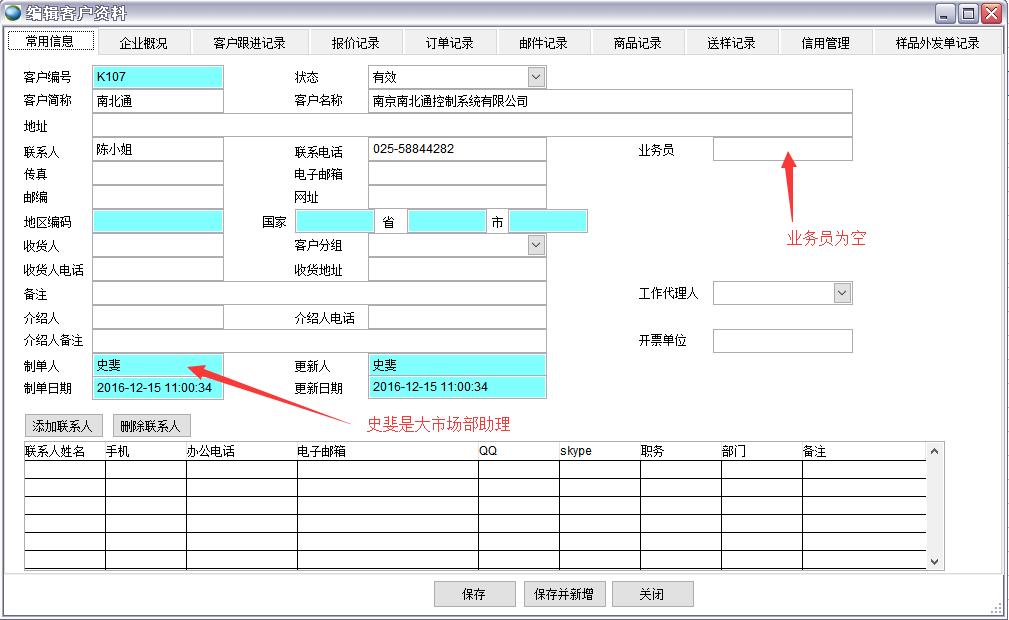
Task: Focus the 电子邮箱 input field
Action: point(457,174)
